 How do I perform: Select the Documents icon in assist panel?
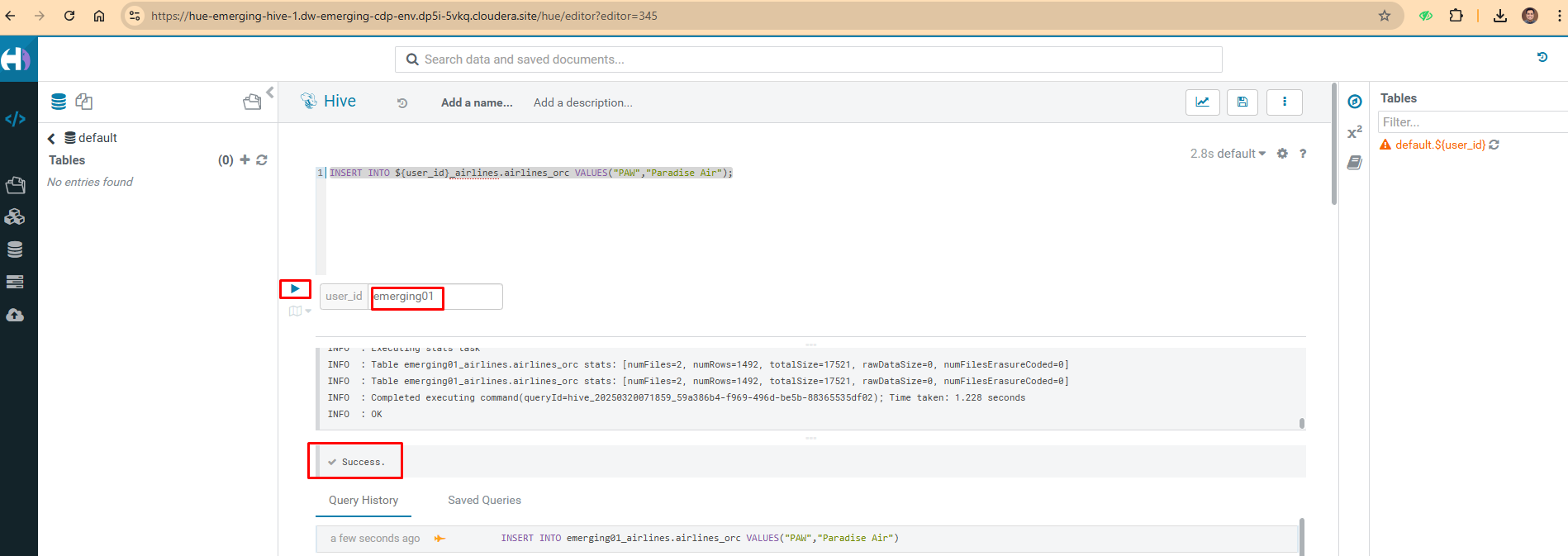pyautogui.click(x=84, y=102)
